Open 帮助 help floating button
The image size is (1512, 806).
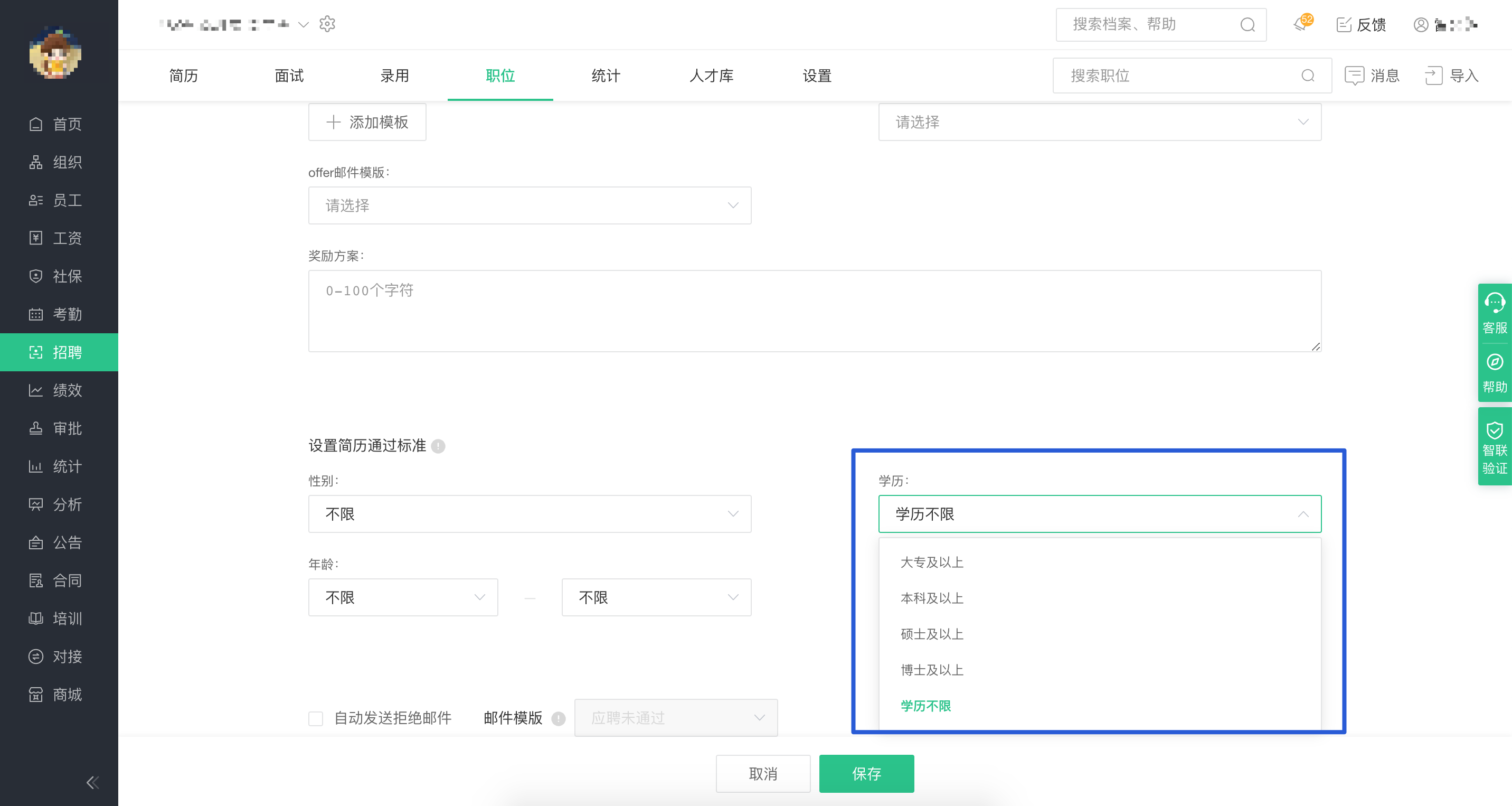[1495, 373]
